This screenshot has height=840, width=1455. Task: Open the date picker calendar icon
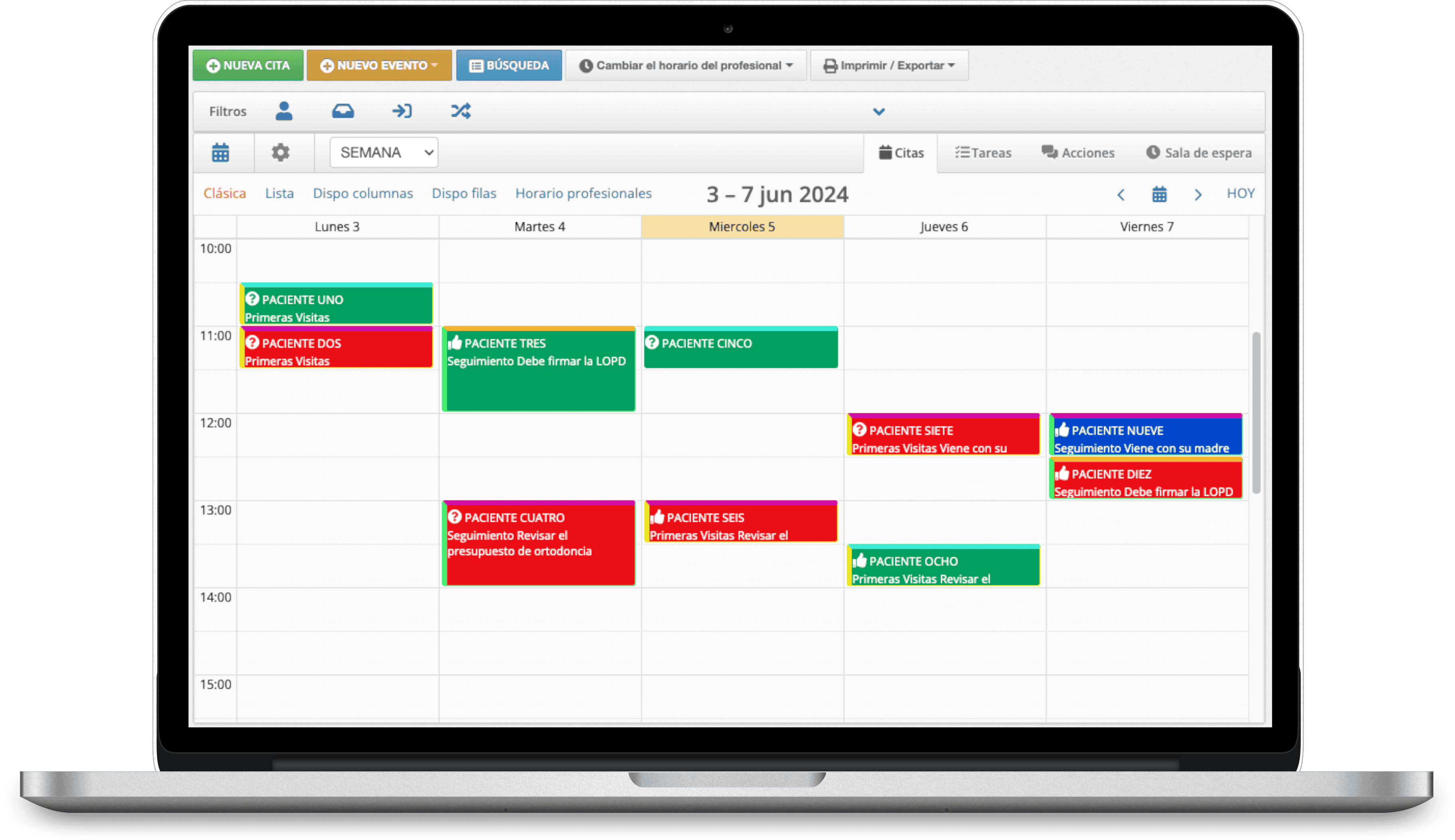(1159, 194)
